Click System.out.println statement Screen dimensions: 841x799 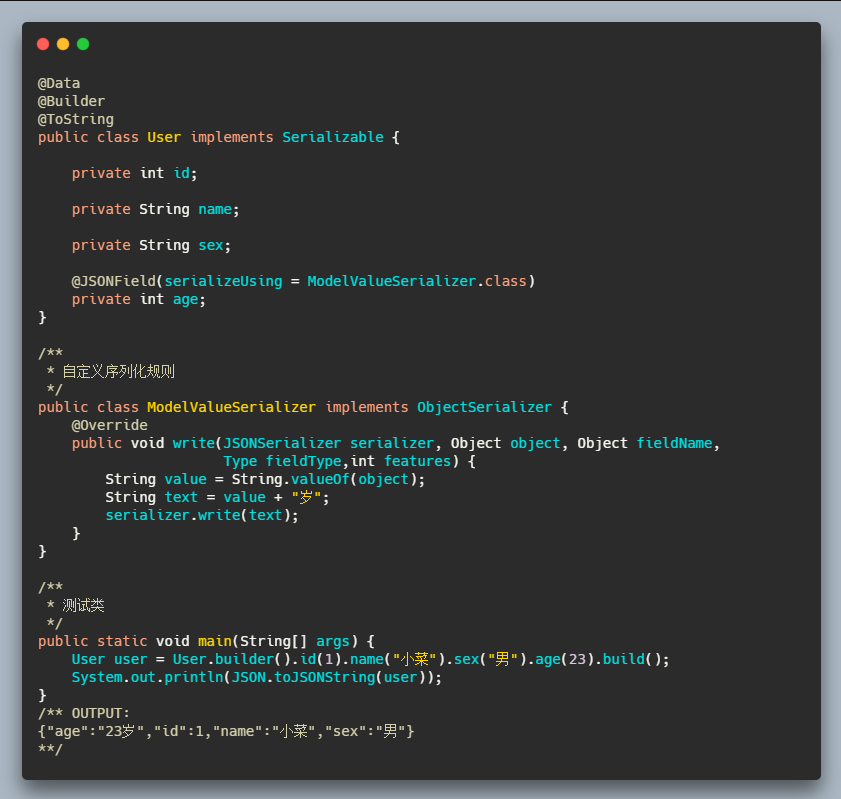pos(256,677)
